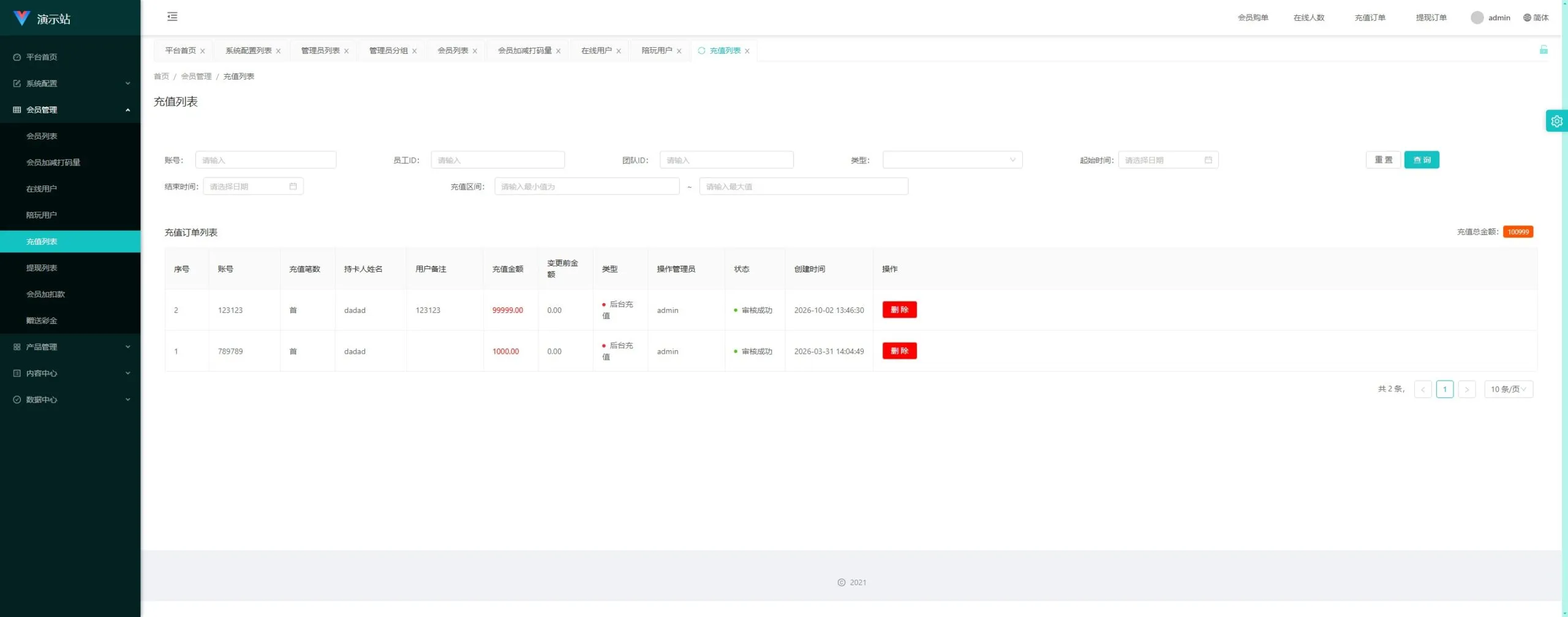
Task: Close the 系统配置列表 tab
Action: click(278, 51)
